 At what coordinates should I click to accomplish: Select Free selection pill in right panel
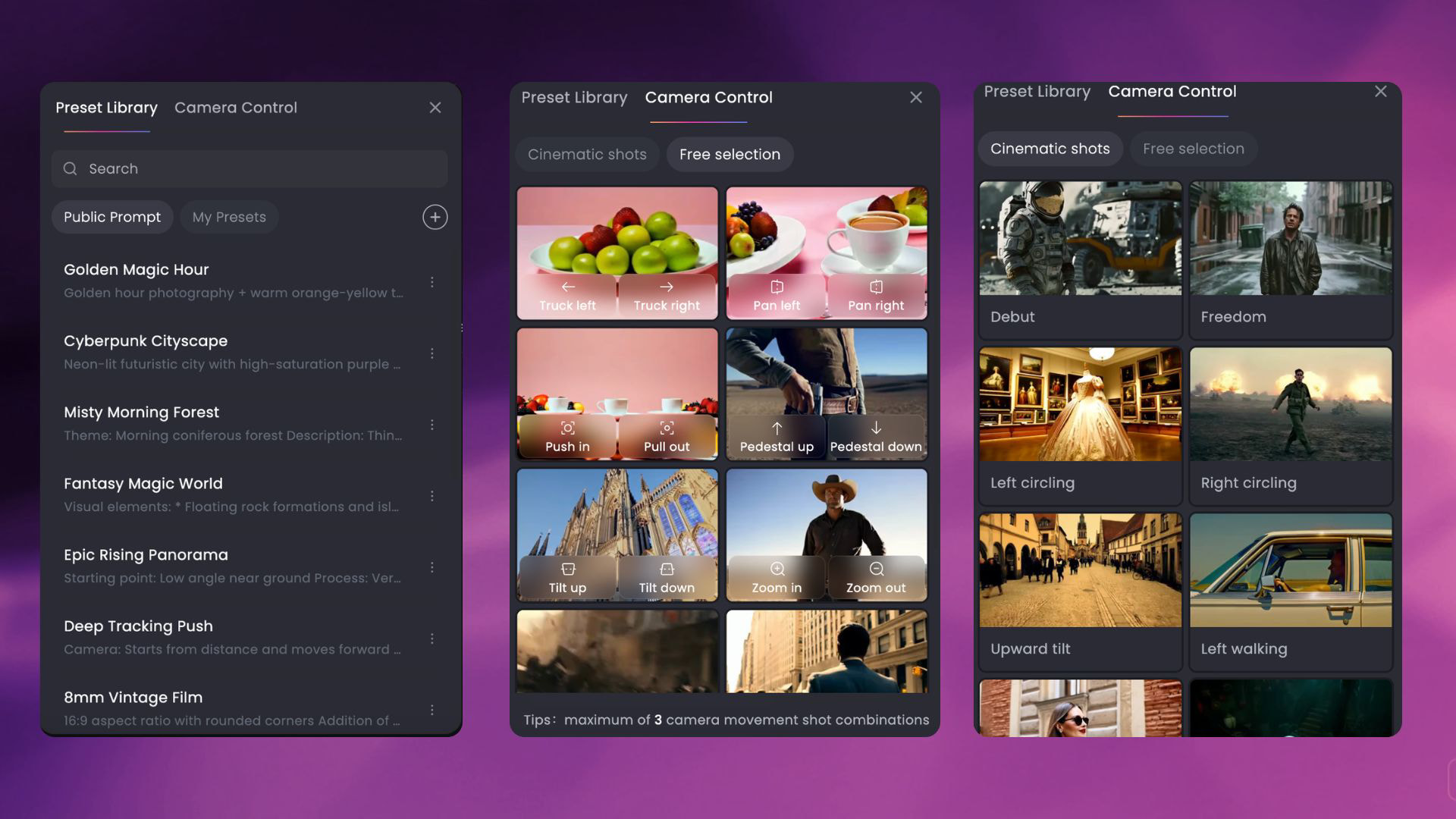tap(1194, 149)
